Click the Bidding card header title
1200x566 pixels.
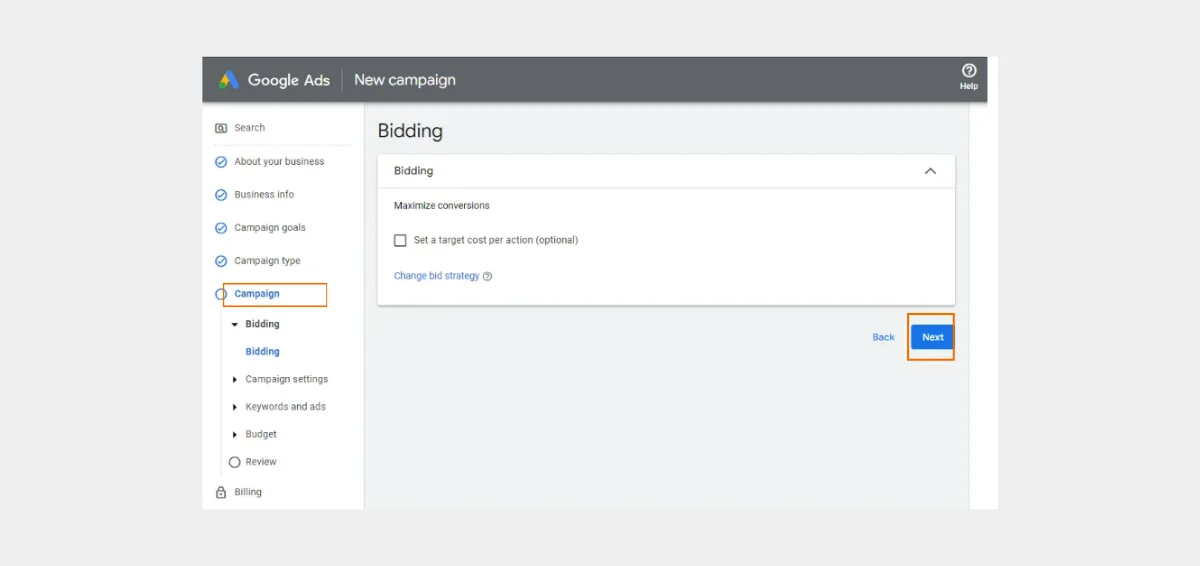coord(414,171)
